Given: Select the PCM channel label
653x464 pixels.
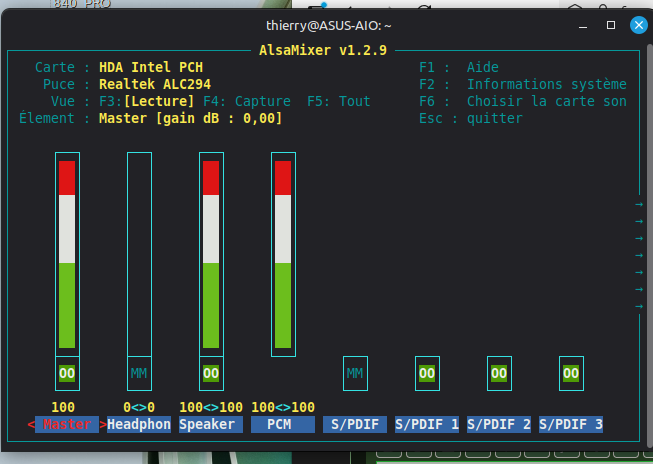Looking at the screenshot, I should (x=283, y=424).
